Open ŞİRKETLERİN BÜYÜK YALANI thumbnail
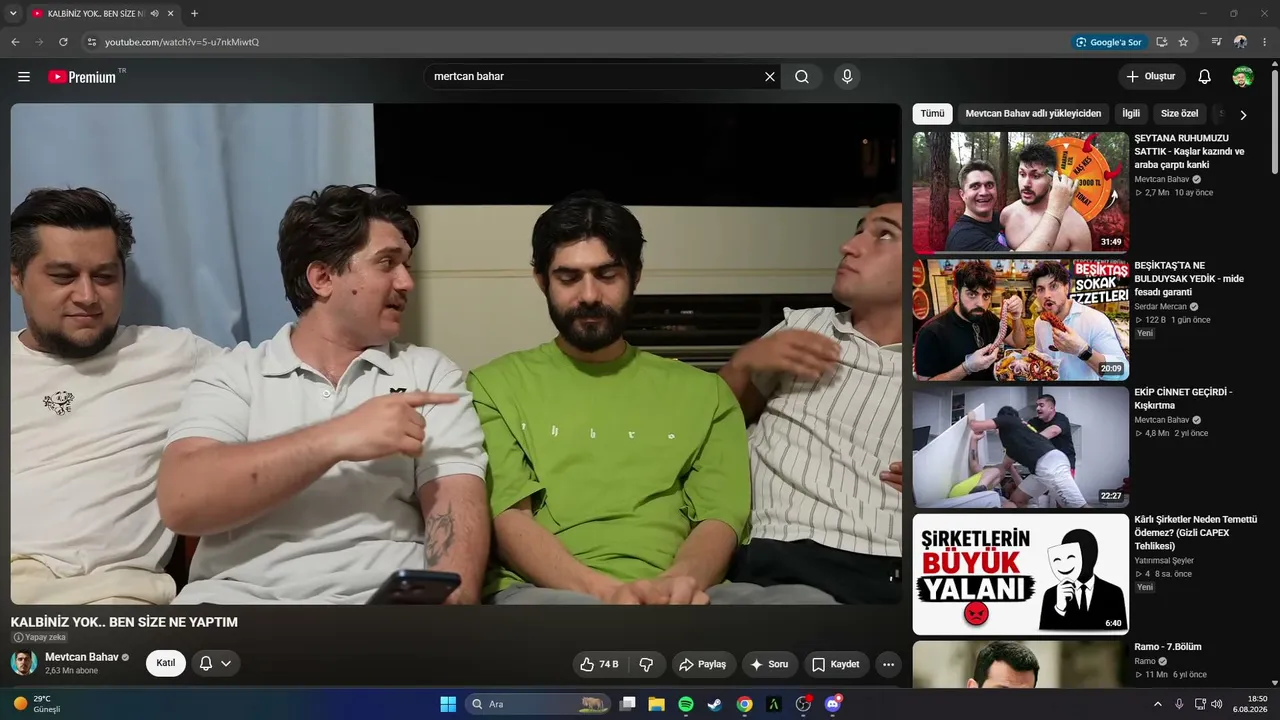1280x720 pixels. click(x=1020, y=574)
